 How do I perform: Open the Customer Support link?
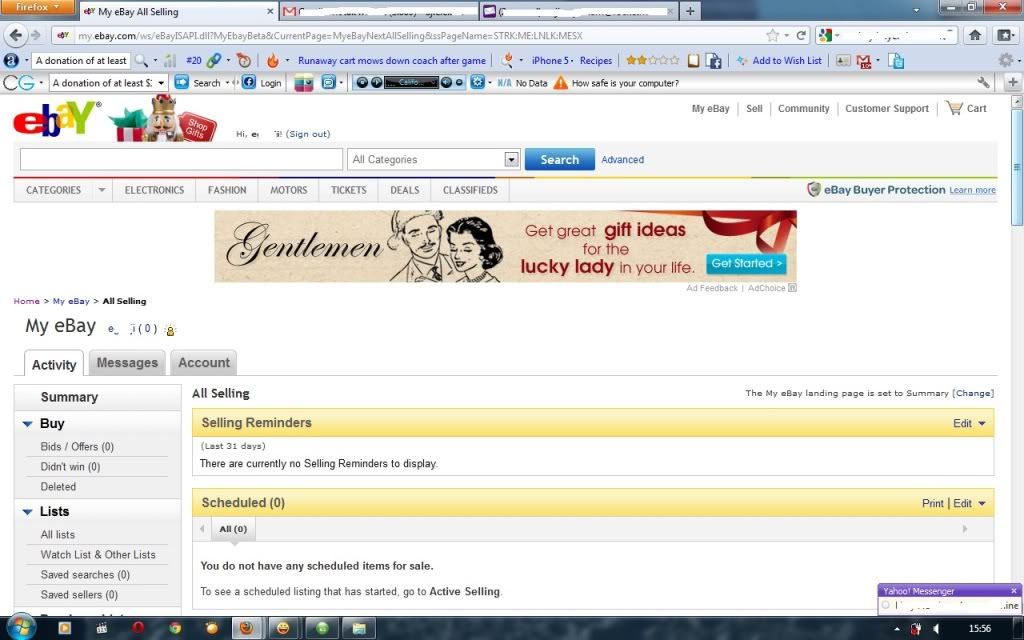point(887,108)
